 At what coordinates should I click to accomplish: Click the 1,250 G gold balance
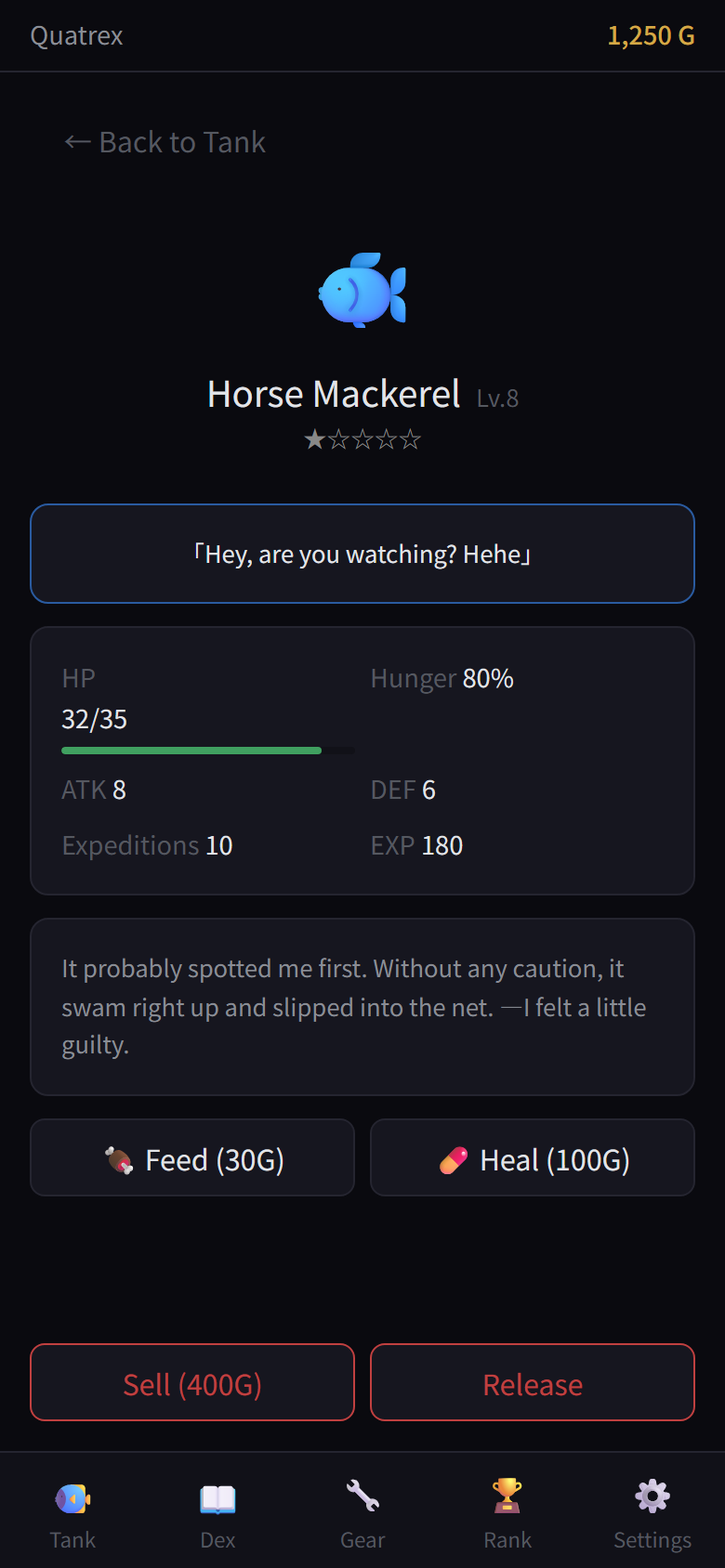651,36
